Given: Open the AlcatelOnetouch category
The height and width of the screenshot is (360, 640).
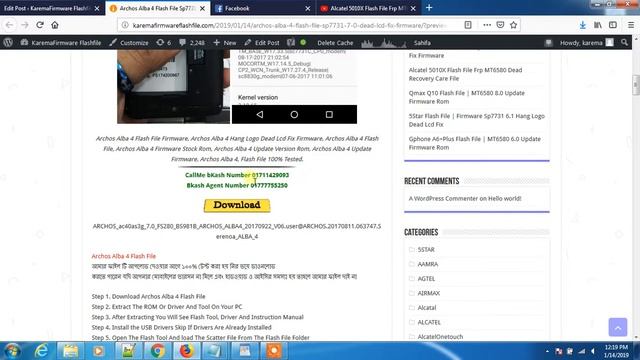Looking at the screenshot, I should 440,337.
